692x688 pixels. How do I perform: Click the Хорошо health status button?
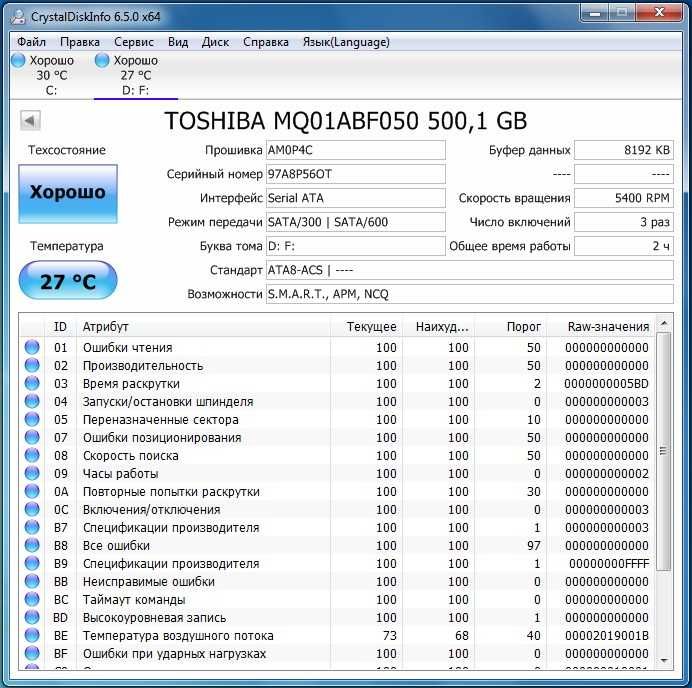point(68,194)
